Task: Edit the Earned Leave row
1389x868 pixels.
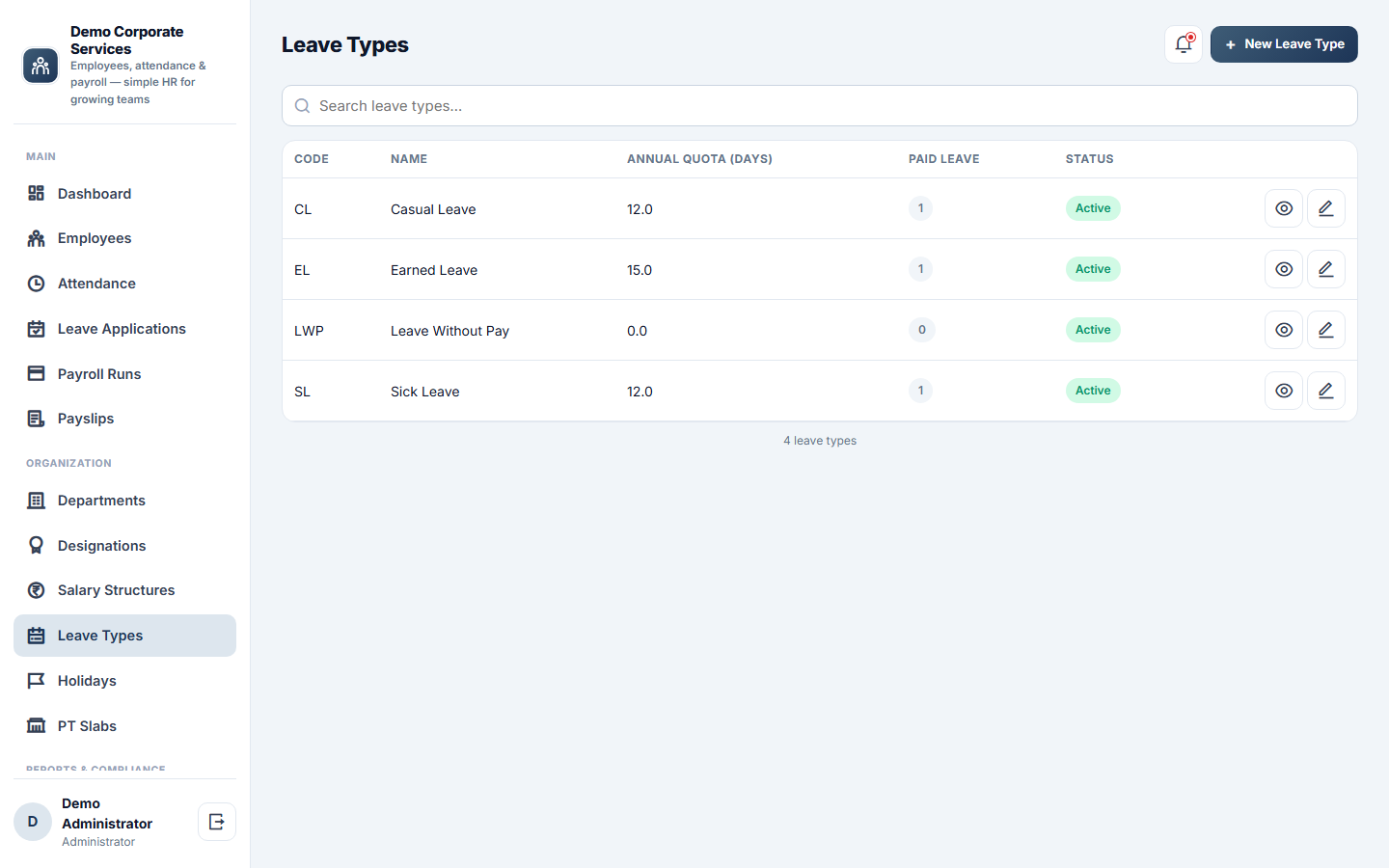Action: click(1326, 269)
